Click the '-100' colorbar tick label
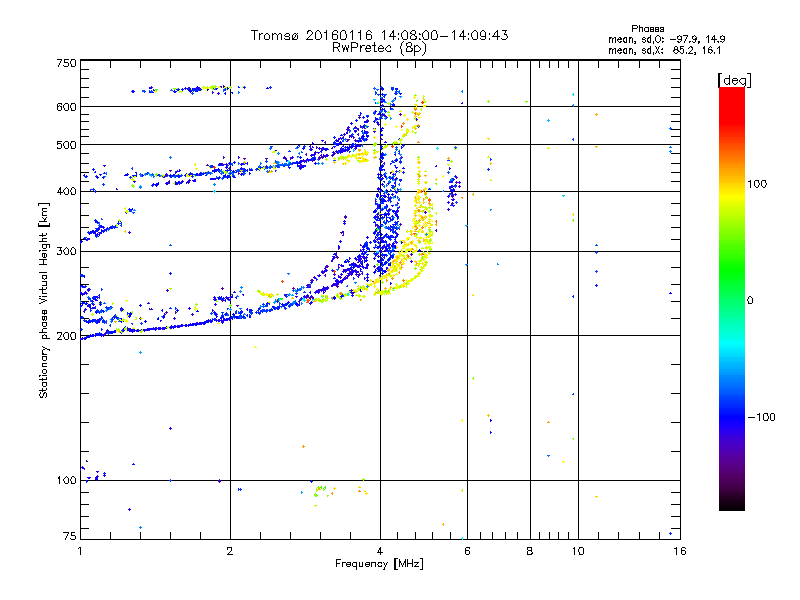800x600 pixels. pos(761,417)
